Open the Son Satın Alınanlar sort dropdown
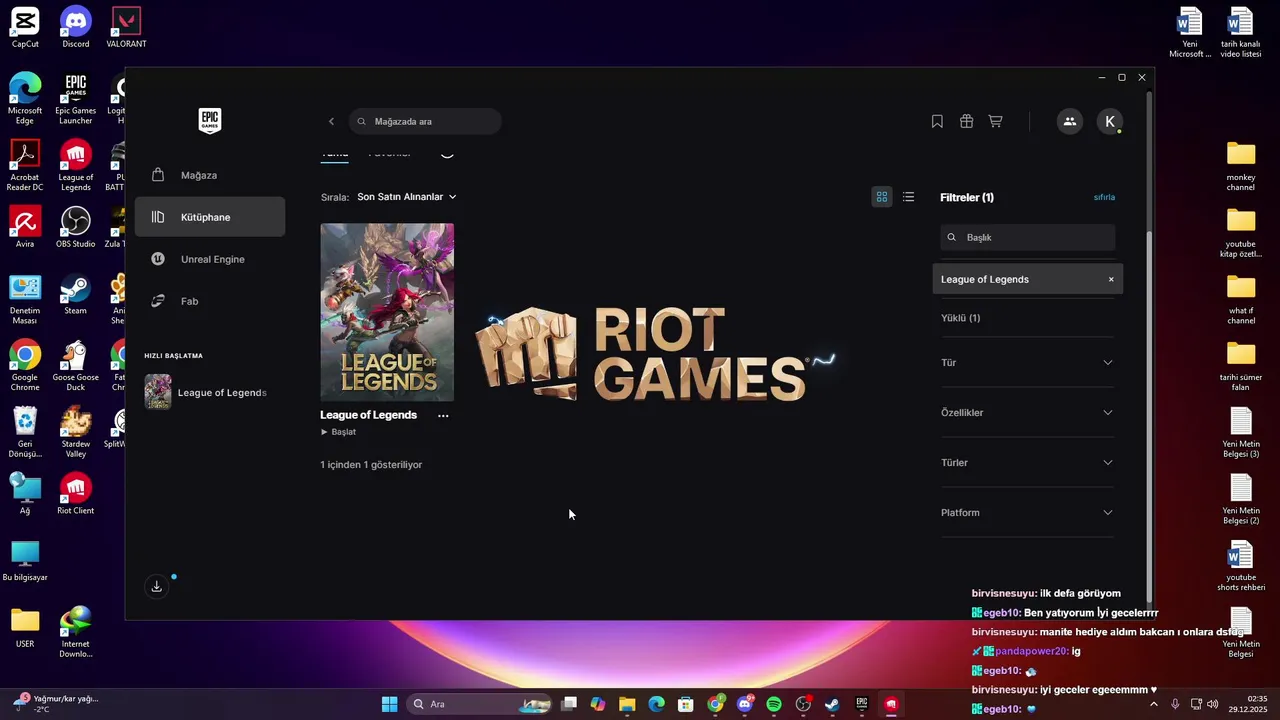 click(406, 197)
